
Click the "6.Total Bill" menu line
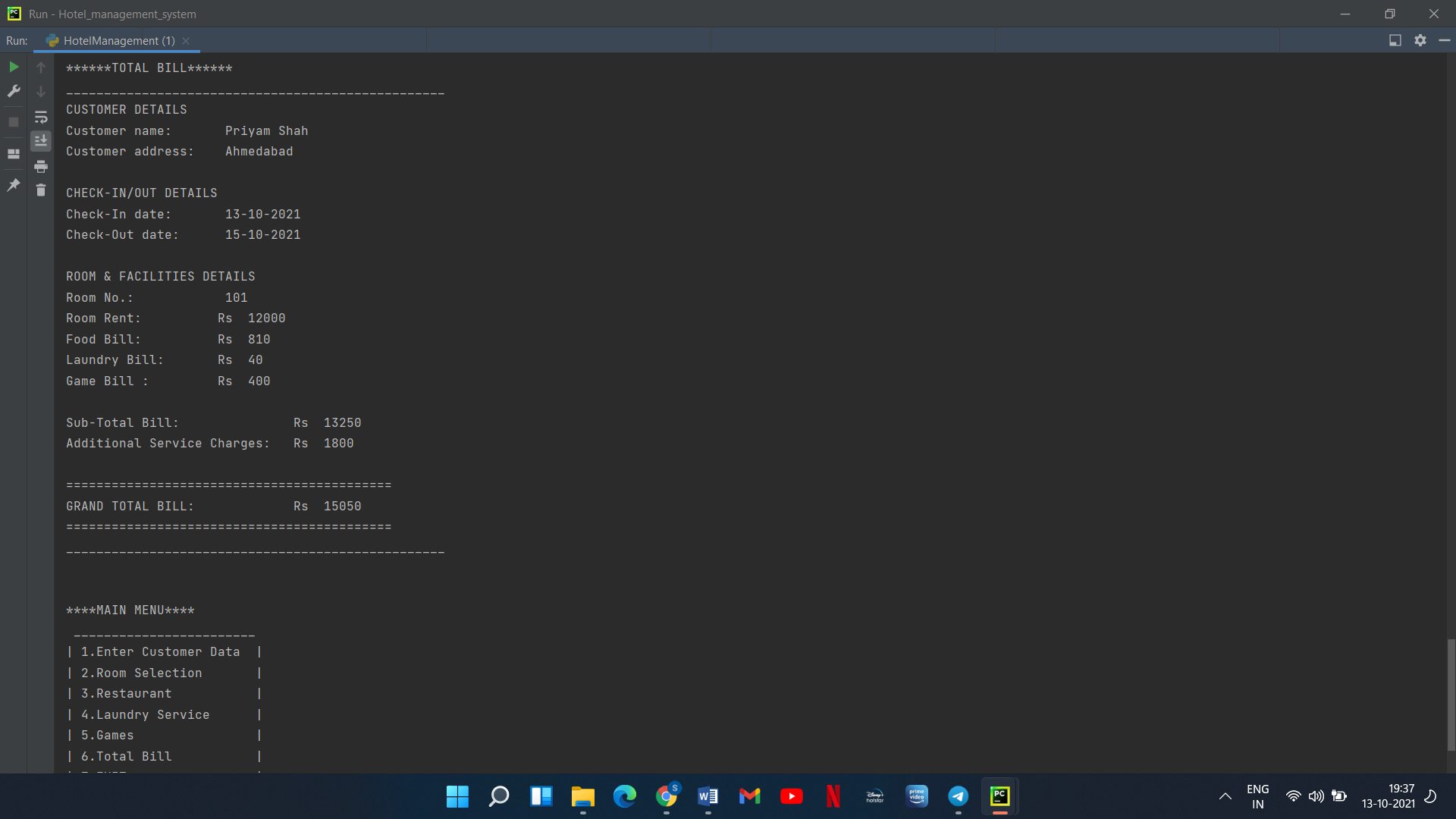[127, 757]
